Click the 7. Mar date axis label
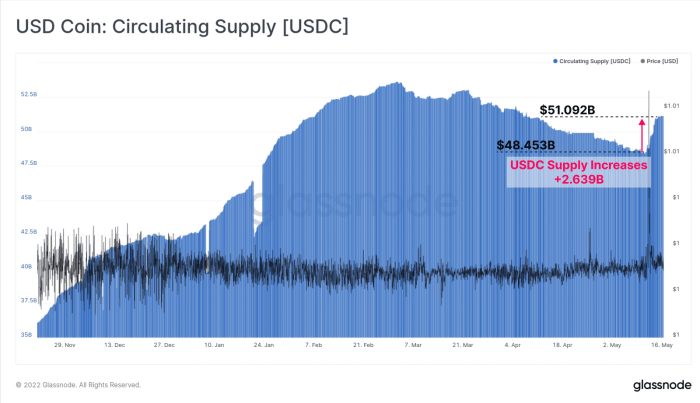This screenshot has width=700, height=403. coord(413,345)
